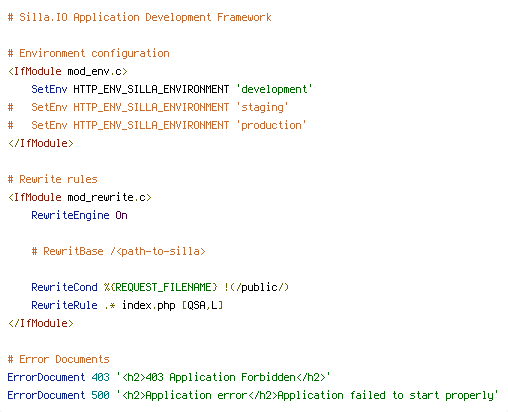Click the [QSA,L] flags
Screen dimensions: 508x412
tap(202, 305)
